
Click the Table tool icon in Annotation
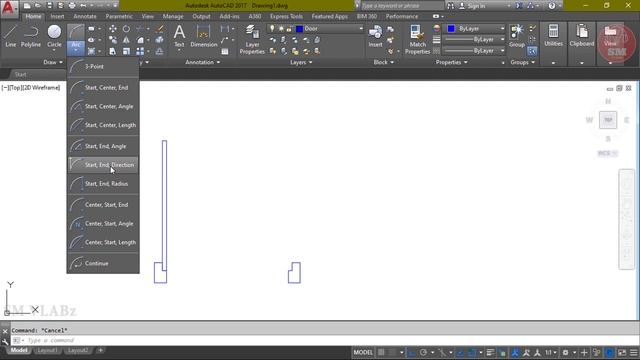click(x=225, y=51)
